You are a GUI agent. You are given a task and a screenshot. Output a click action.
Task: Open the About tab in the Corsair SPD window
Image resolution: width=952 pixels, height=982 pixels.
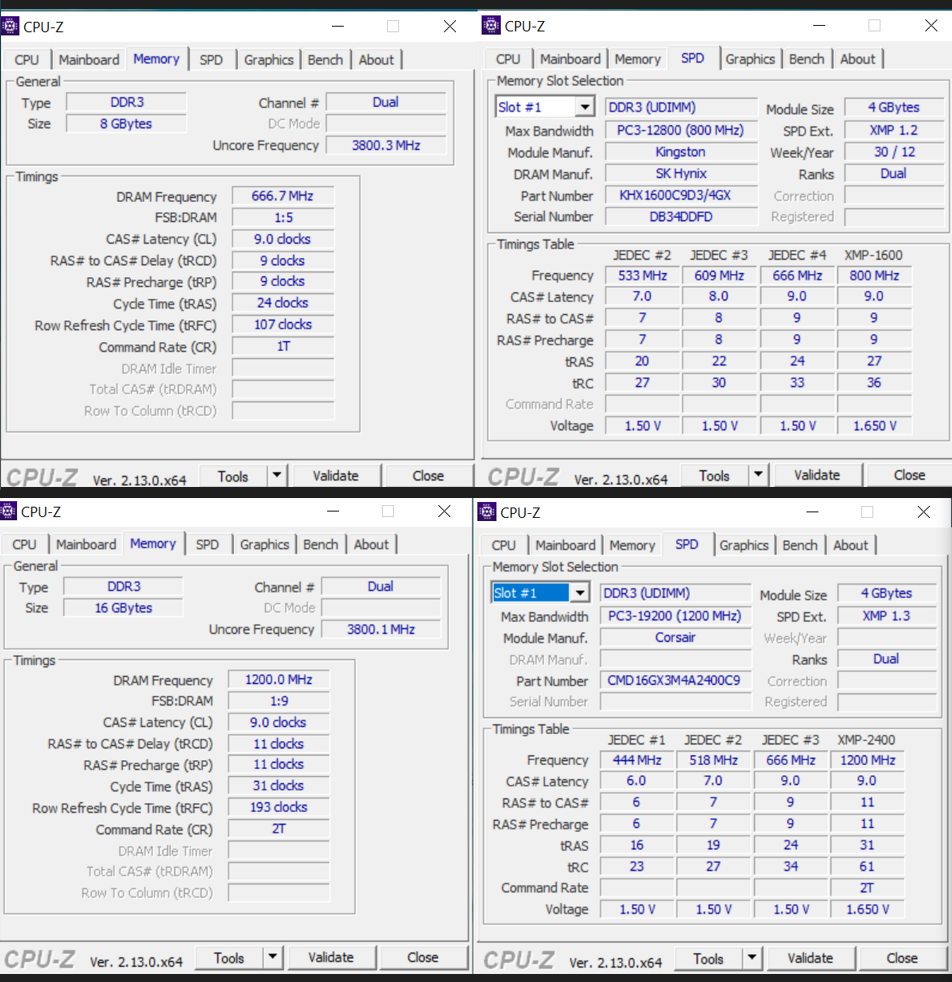tap(851, 545)
